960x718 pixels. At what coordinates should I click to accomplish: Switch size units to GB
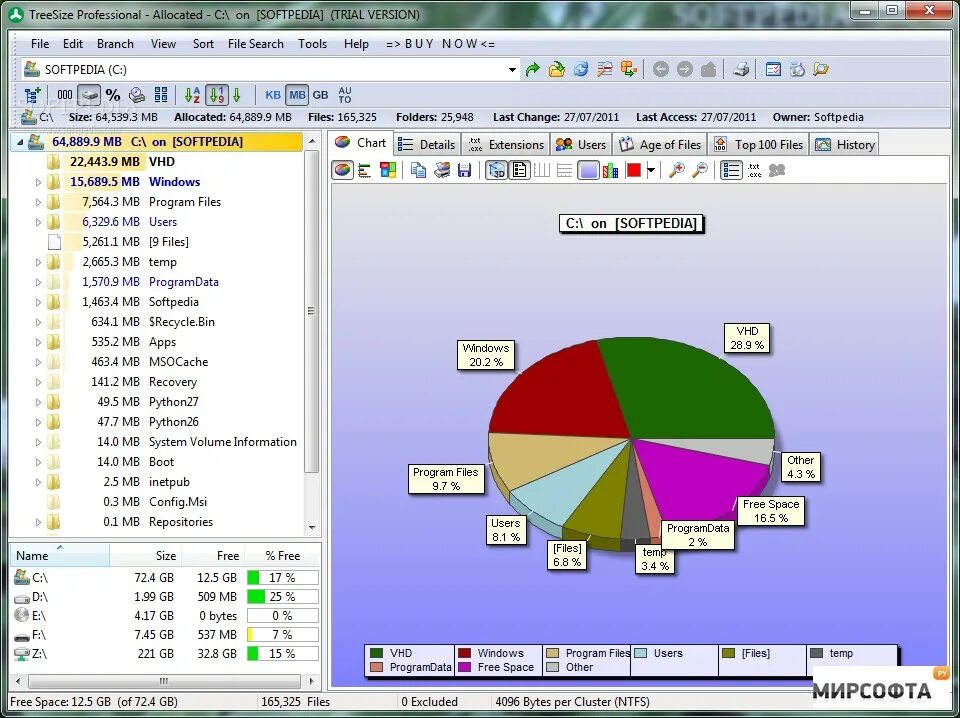[320, 94]
